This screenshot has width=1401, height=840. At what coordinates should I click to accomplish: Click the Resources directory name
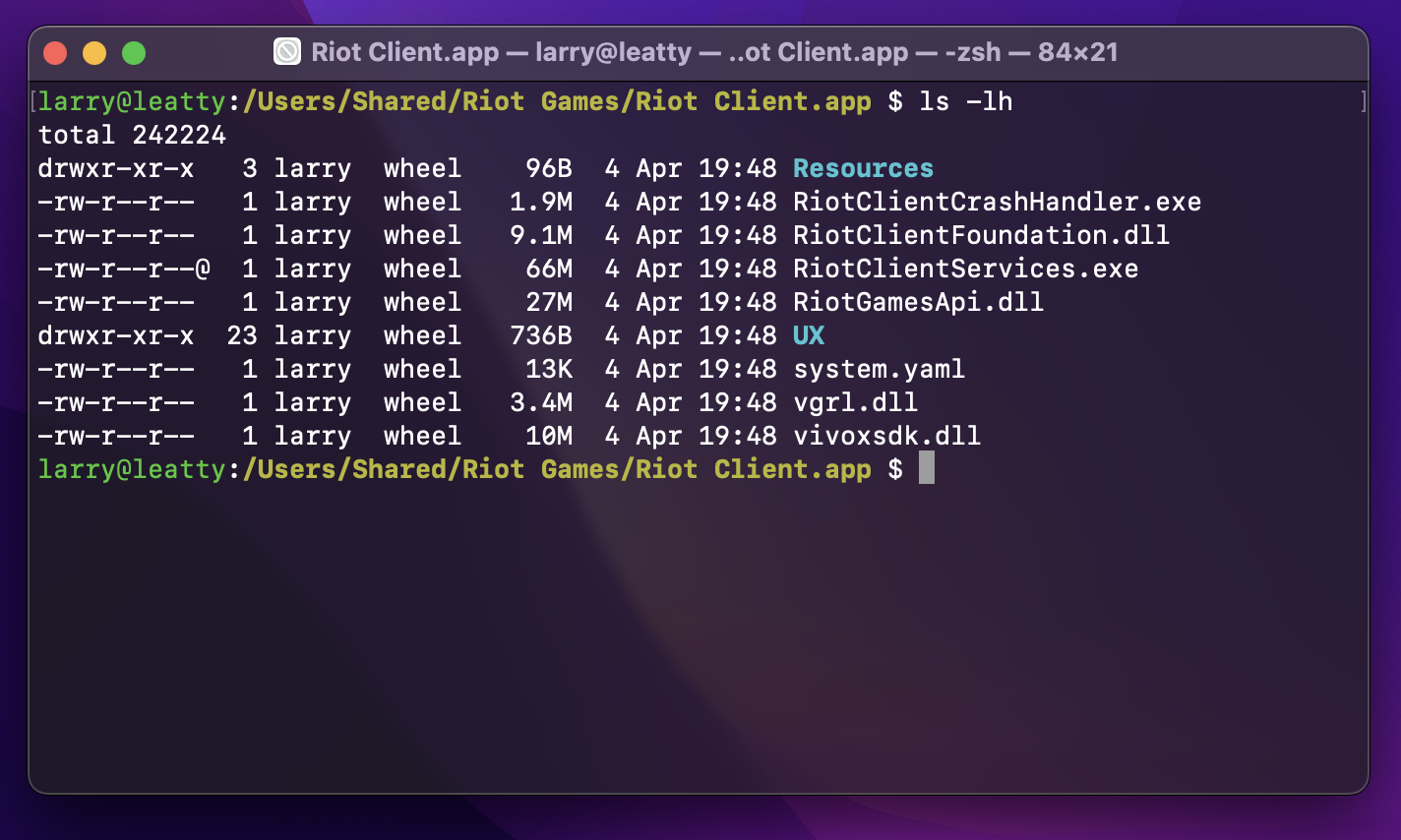click(863, 168)
